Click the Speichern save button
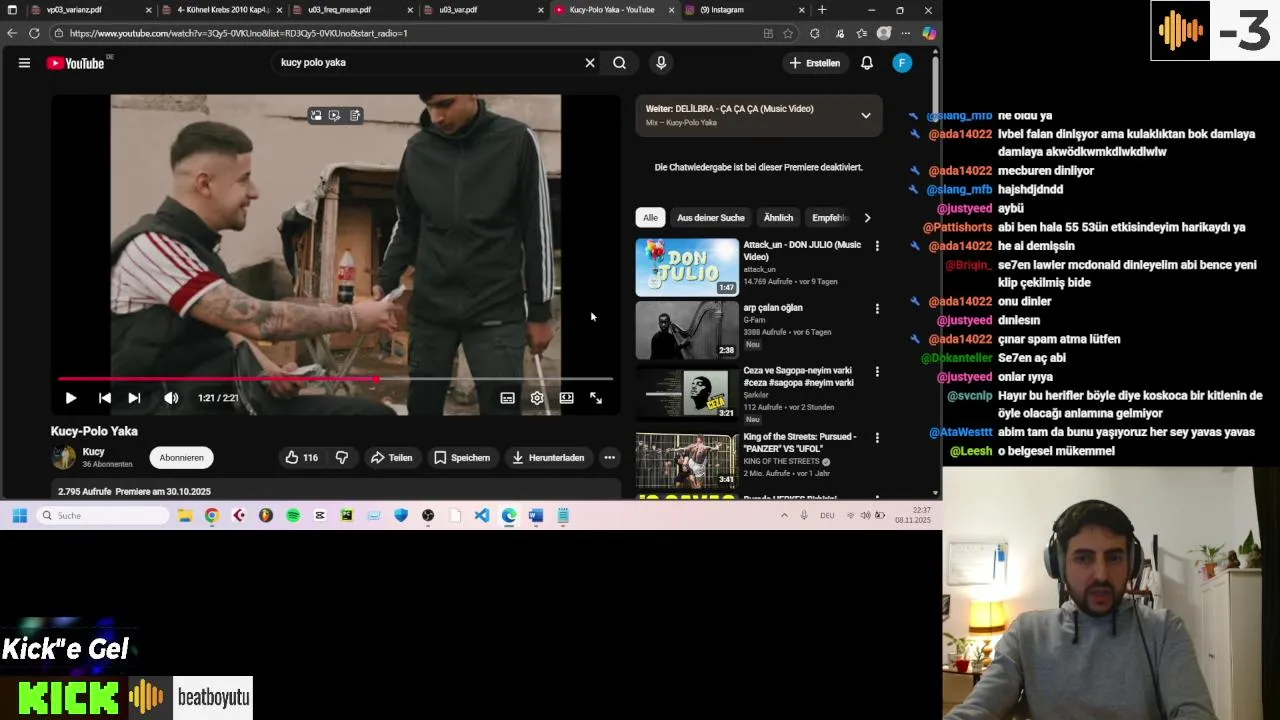This screenshot has width=1280, height=720. point(461,458)
